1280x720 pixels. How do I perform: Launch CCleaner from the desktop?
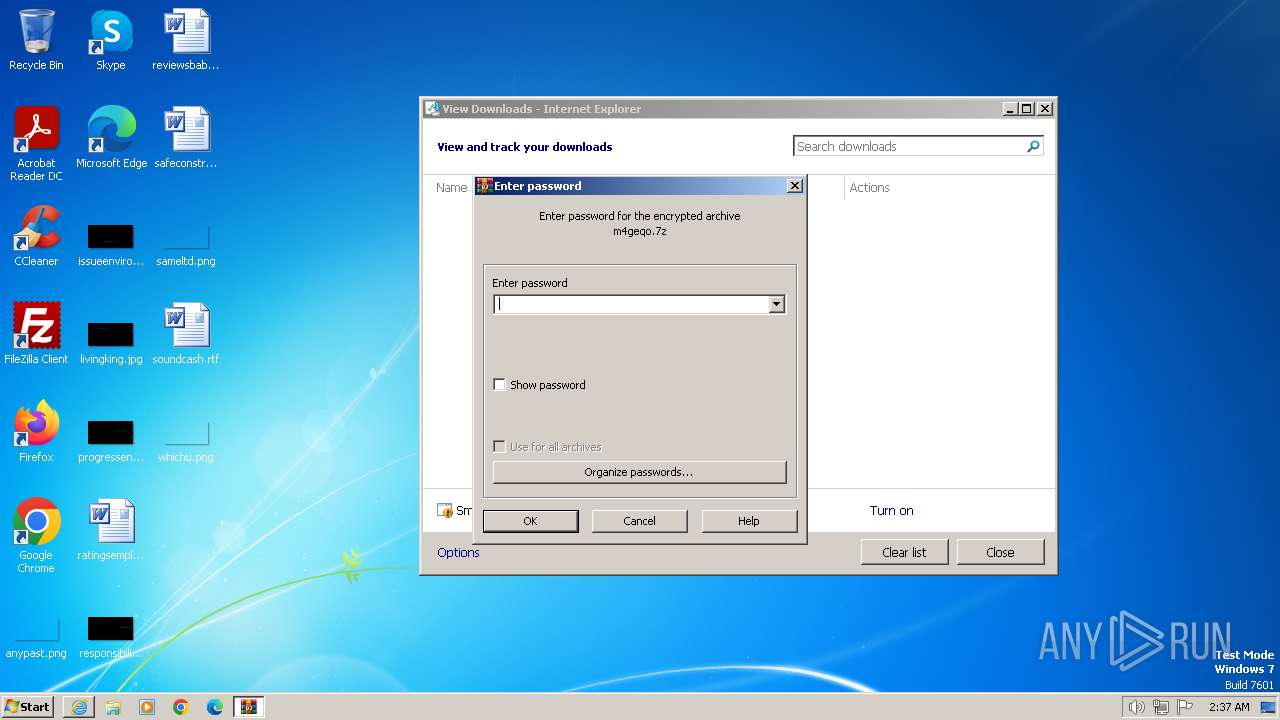point(36,236)
